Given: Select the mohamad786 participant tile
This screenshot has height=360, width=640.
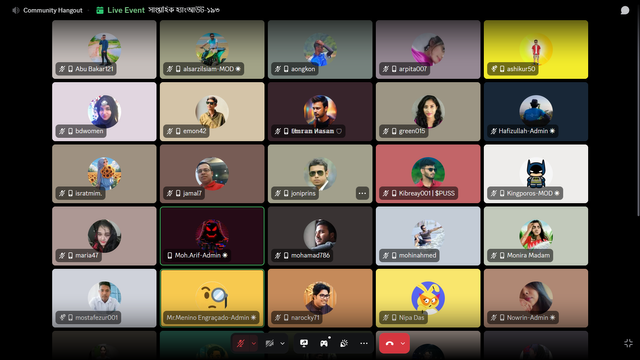Looking at the screenshot, I should tap(320, 236).
